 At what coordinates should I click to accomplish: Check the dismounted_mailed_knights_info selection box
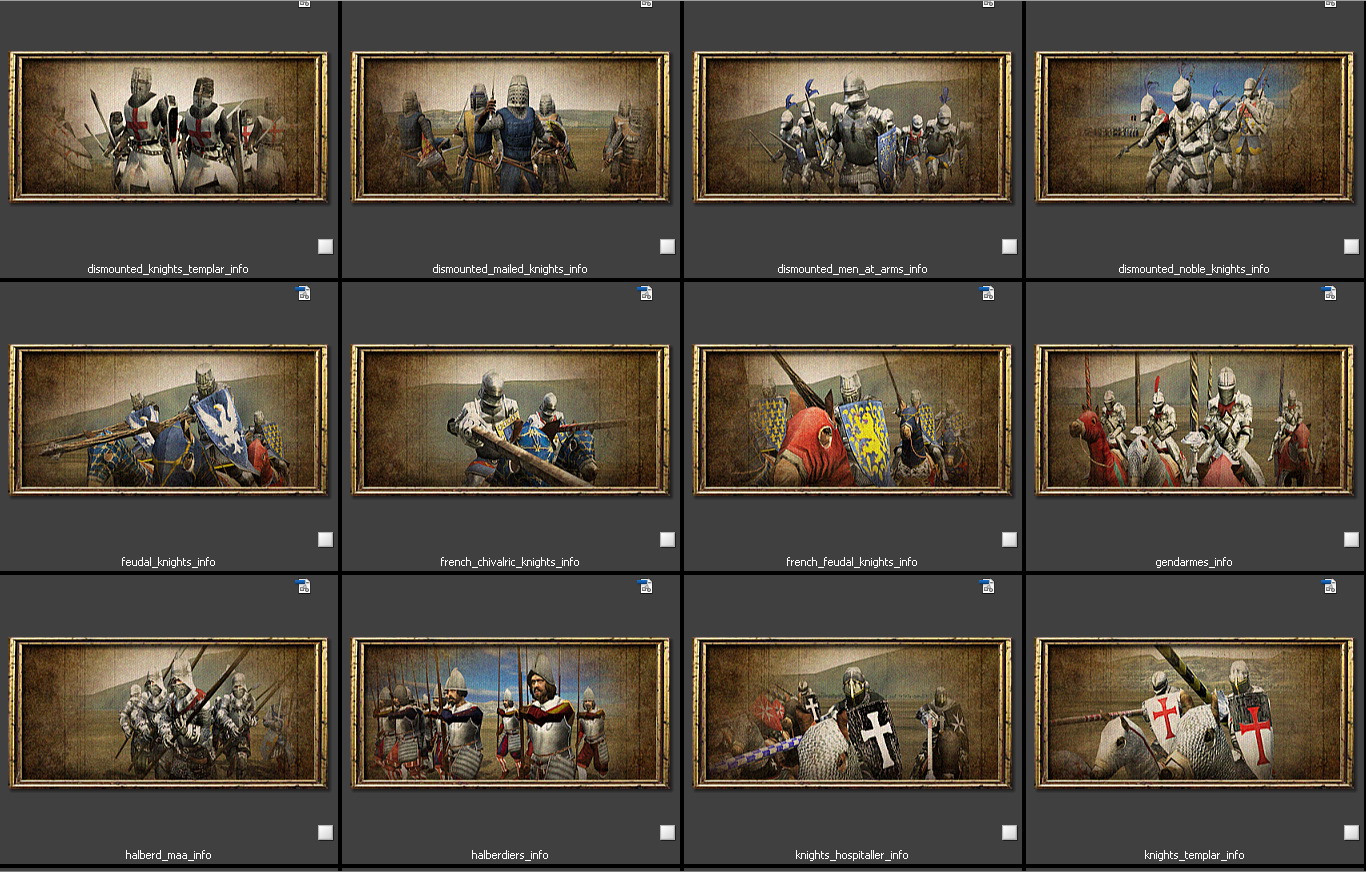click(667, 246)
